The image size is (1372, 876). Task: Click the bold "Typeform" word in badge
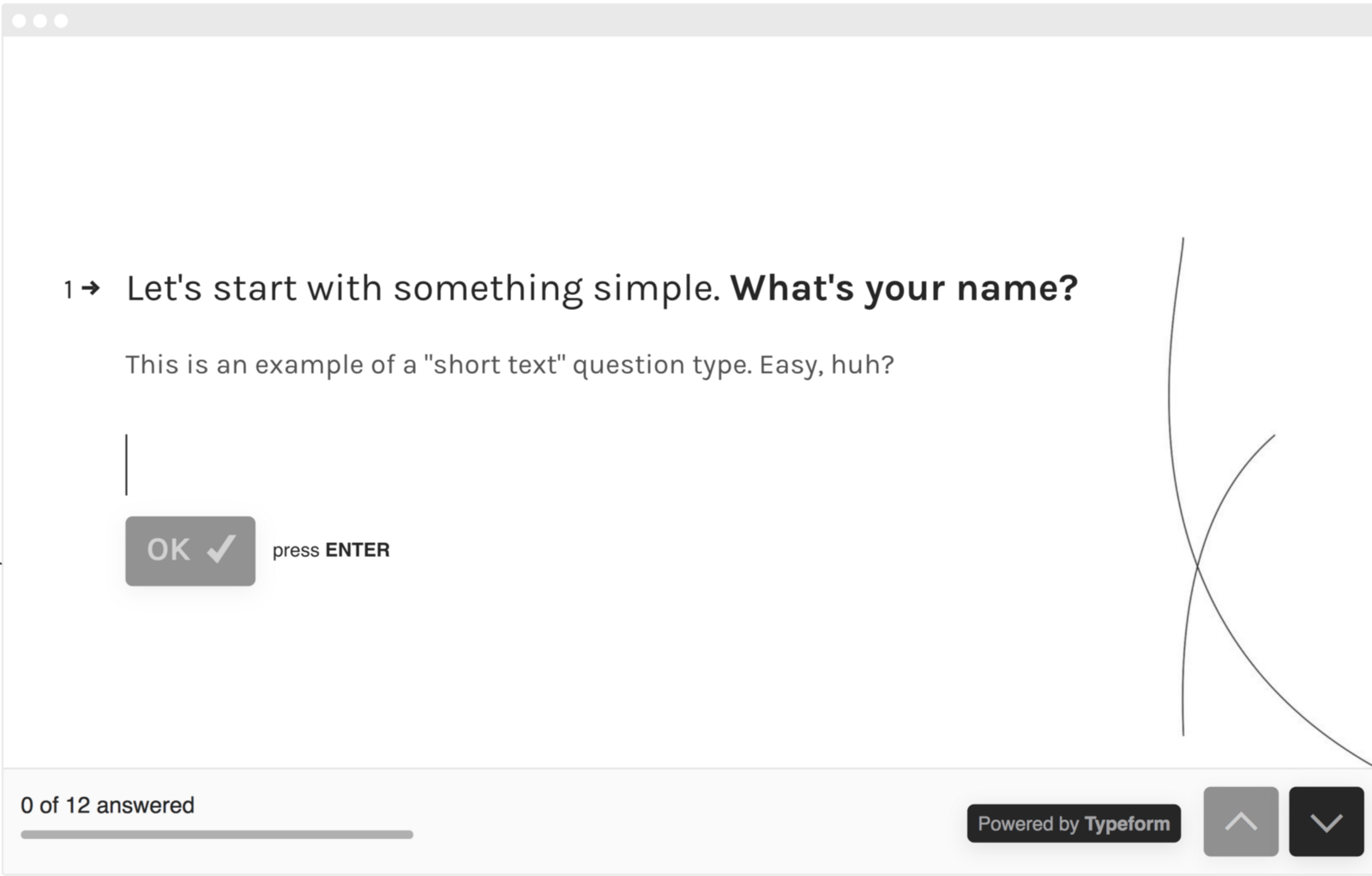pos(1127,824)
